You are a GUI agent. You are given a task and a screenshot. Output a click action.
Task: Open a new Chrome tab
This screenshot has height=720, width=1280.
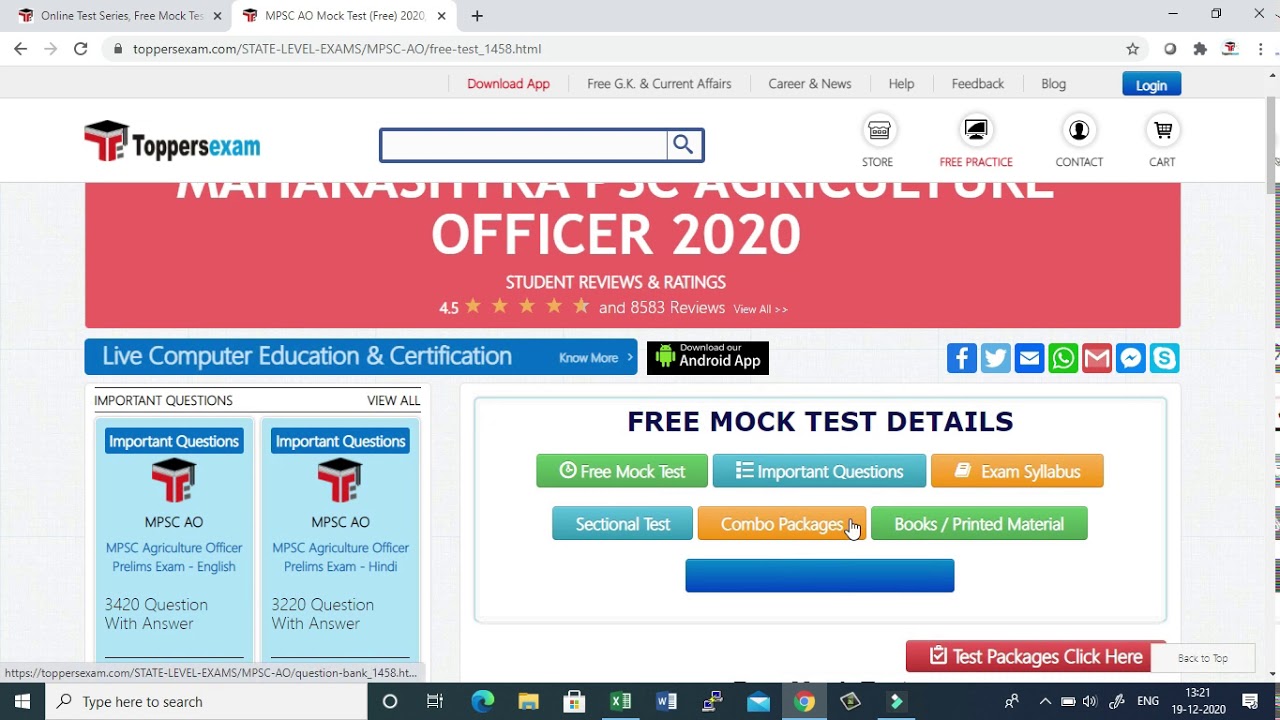pos(477,16)
